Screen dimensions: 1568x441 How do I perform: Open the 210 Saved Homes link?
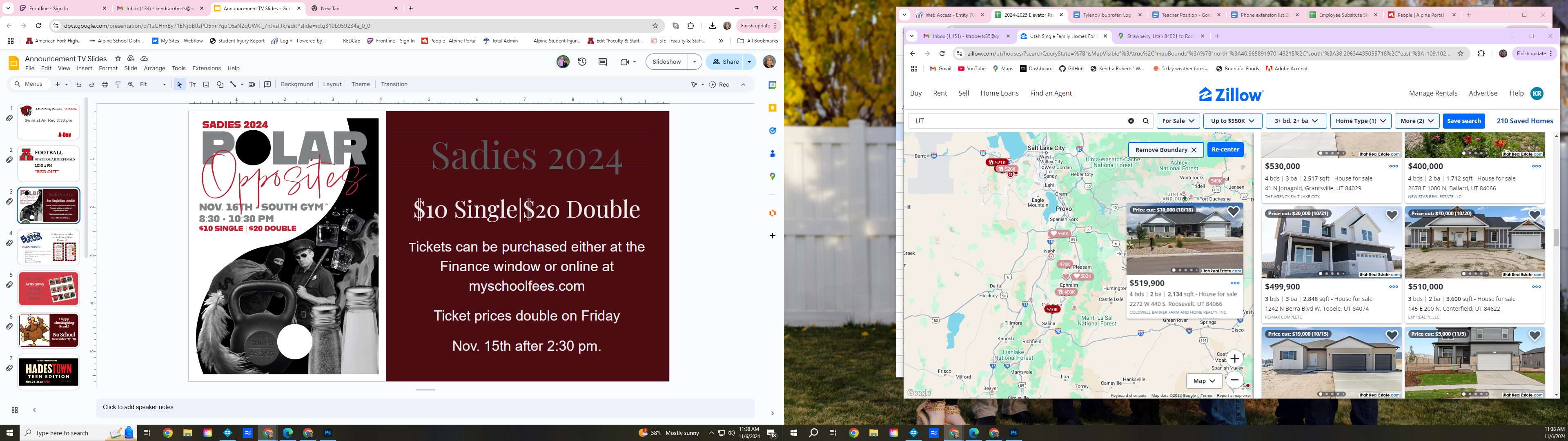(x=1524, y=121)
